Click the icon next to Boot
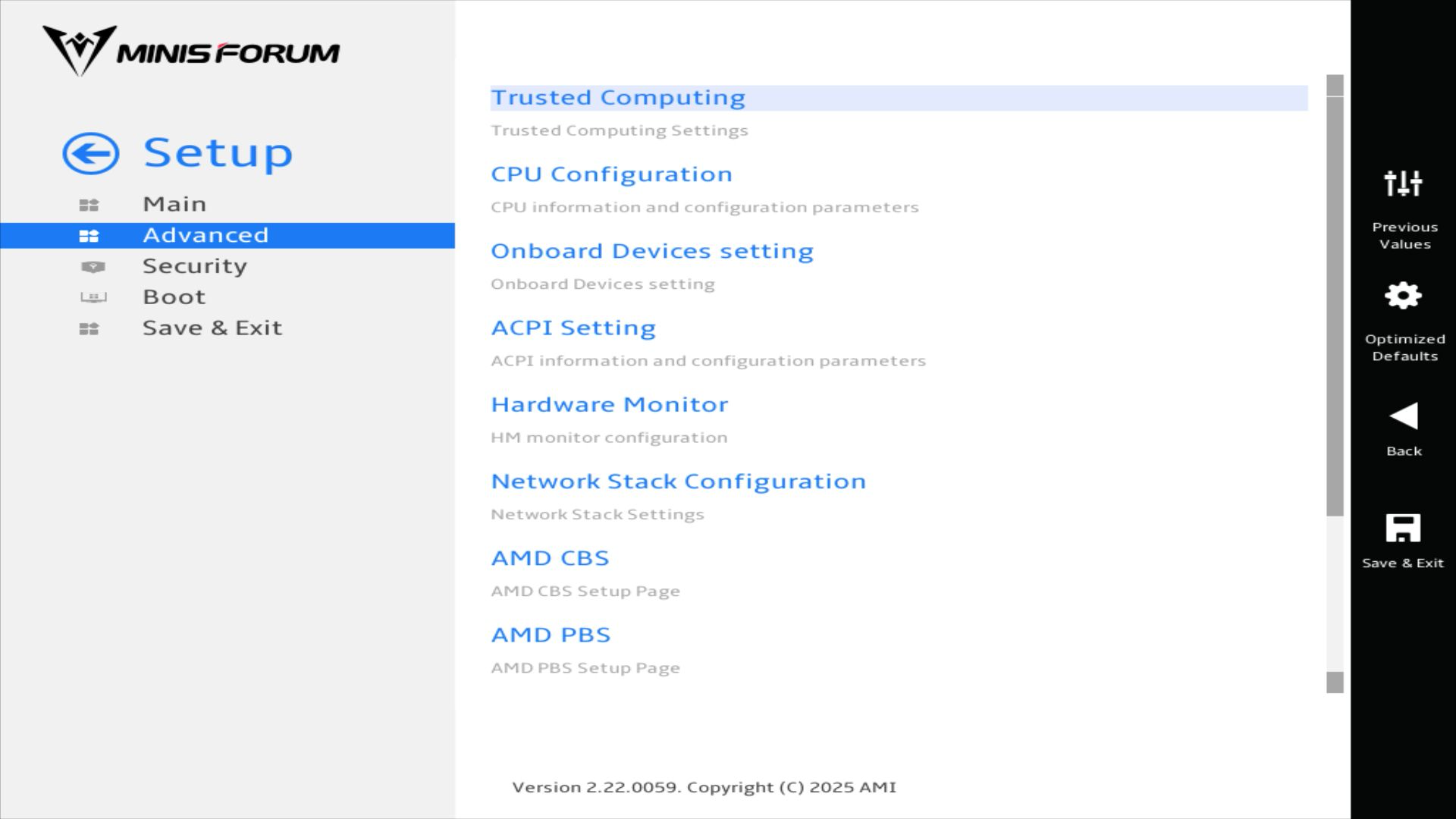The width and height of the screenshot is (1456, 819). click(93, 297)
